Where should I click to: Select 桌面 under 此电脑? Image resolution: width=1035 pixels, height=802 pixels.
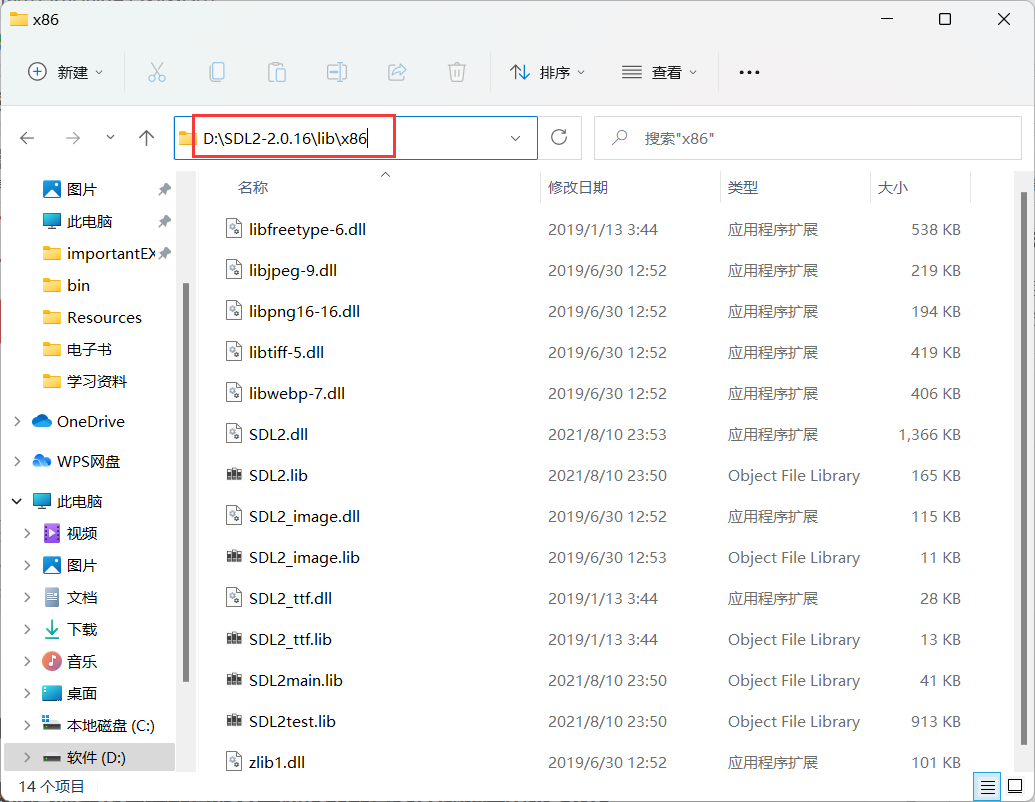pos(82,693)
